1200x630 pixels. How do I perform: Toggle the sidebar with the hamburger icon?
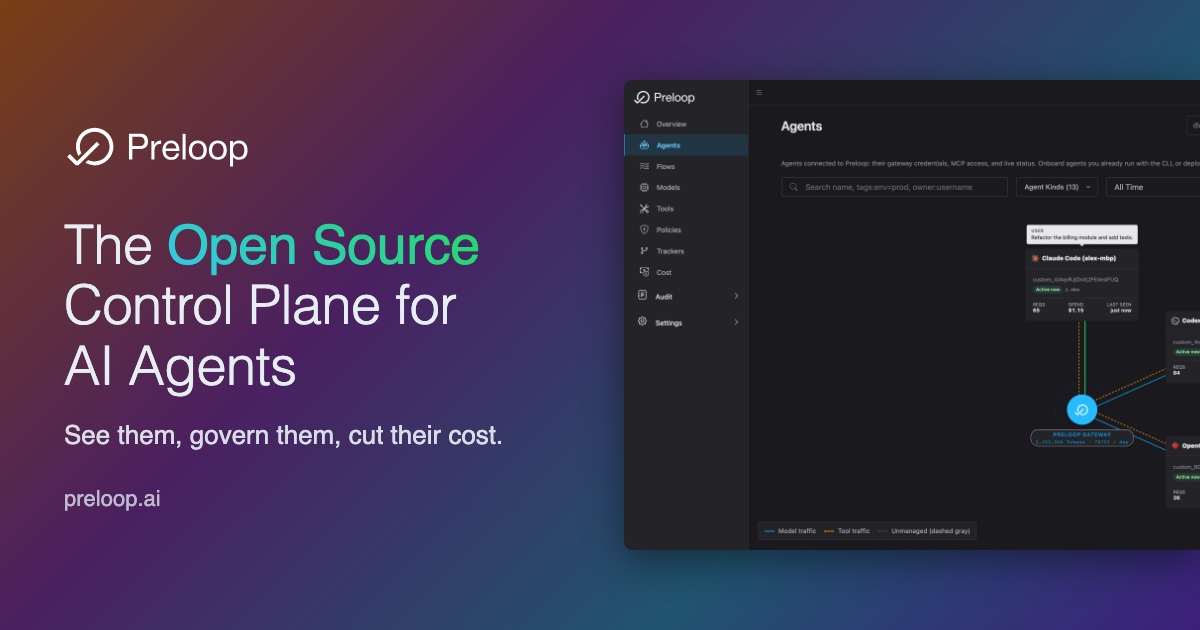(x=759, y=92)
